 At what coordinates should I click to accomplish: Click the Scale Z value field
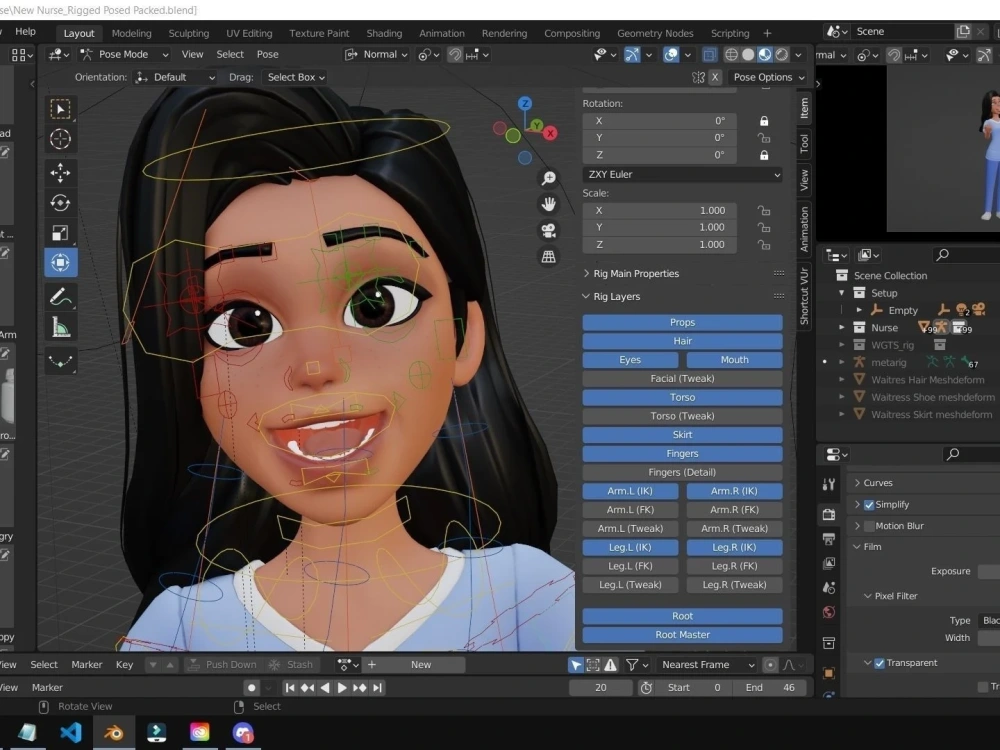[x=659, y=245]
